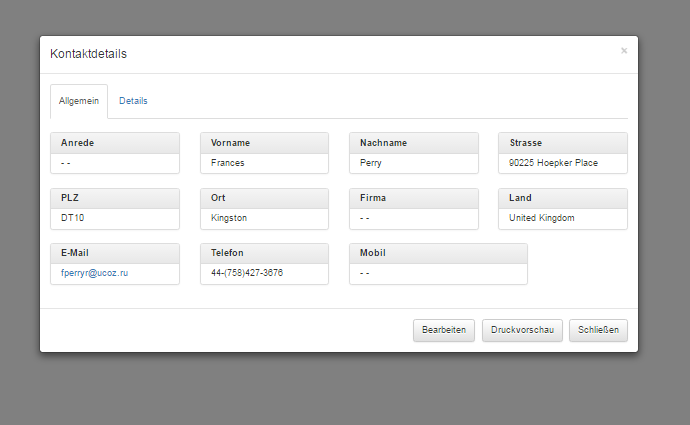
Task: Switch to the Details tab
Action: (x=133, y=102)
